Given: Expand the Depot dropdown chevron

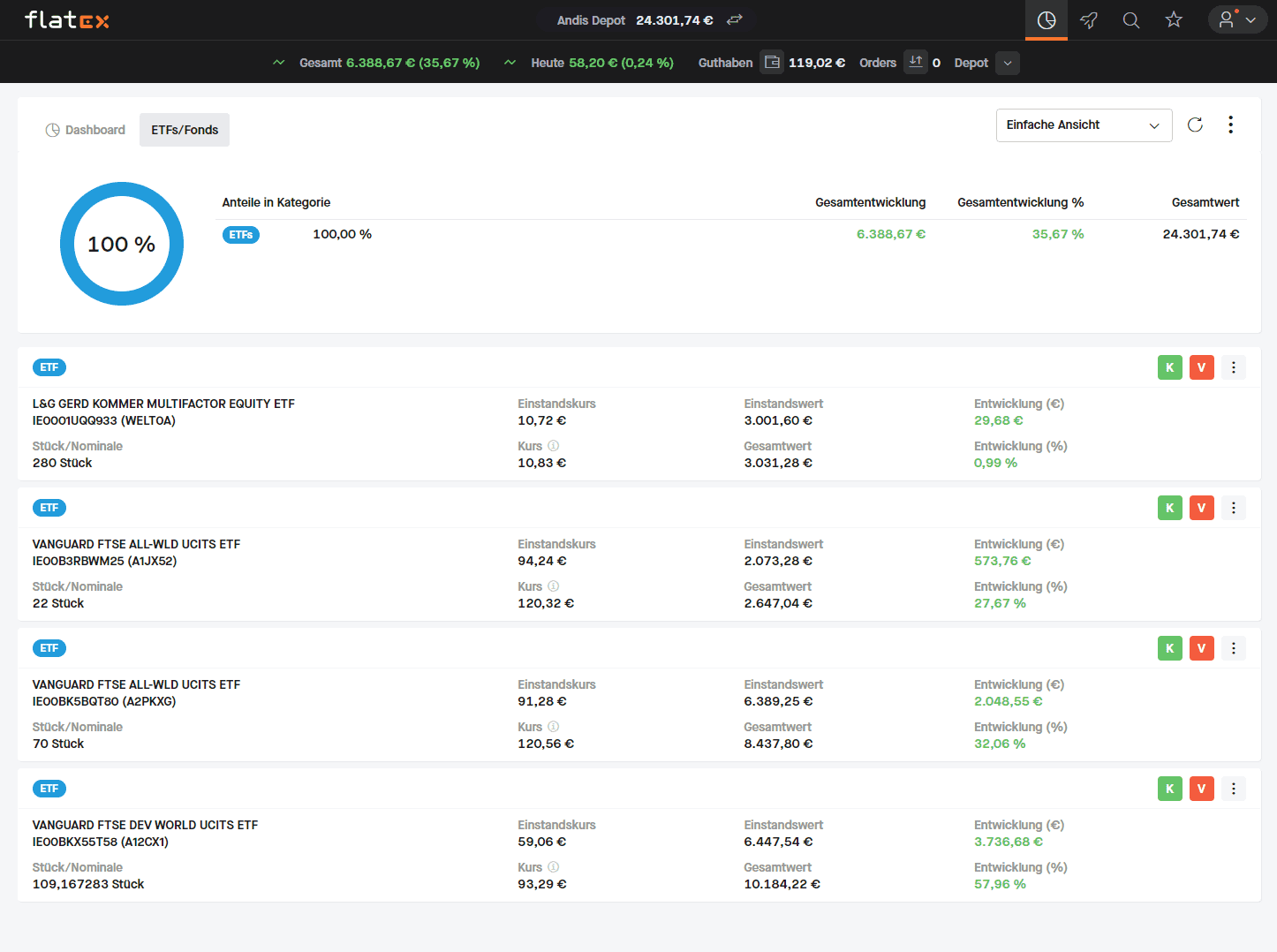Looking at the screenshot, I should tap(1008, 63).
